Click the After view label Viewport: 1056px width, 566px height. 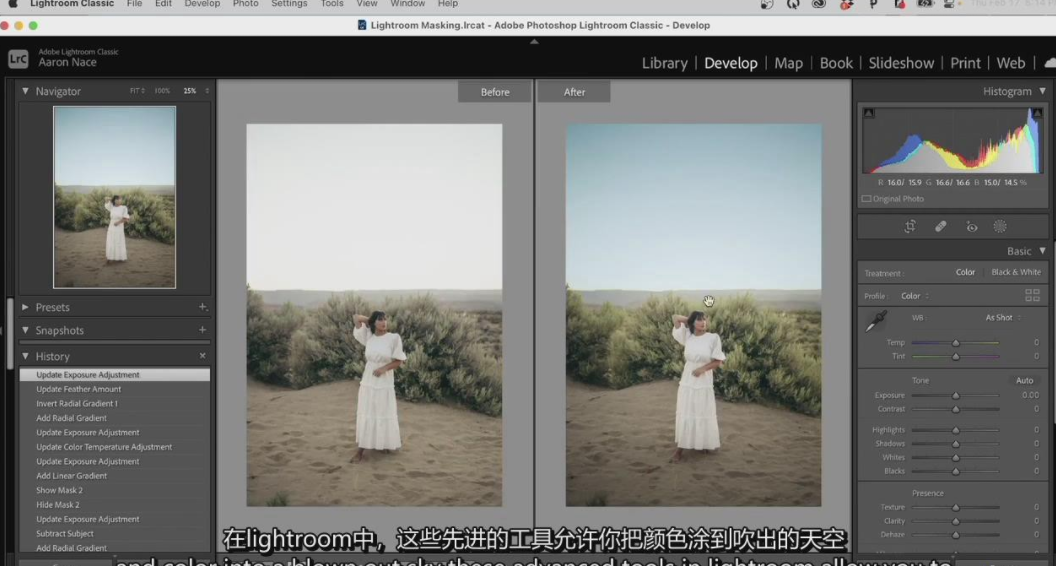[x=574, y=92]
